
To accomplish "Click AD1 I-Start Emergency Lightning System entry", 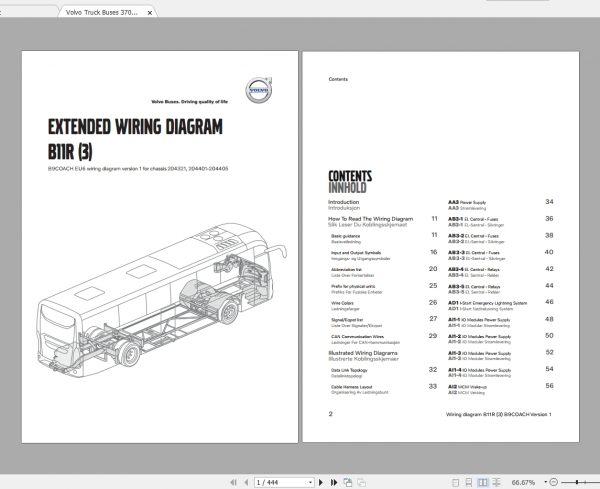I will pyautogui.click(x=488, y=303).
